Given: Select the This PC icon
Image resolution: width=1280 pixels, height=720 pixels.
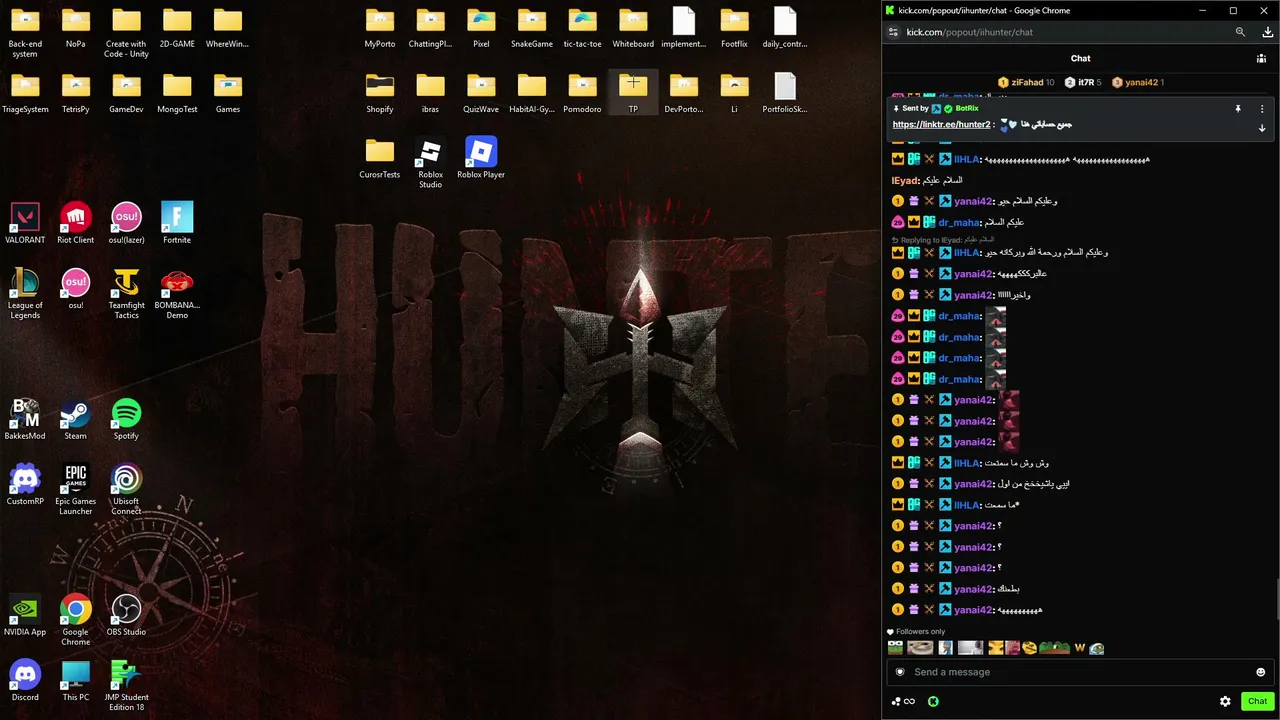Looking at the screenshot, I should pos(76,681).
